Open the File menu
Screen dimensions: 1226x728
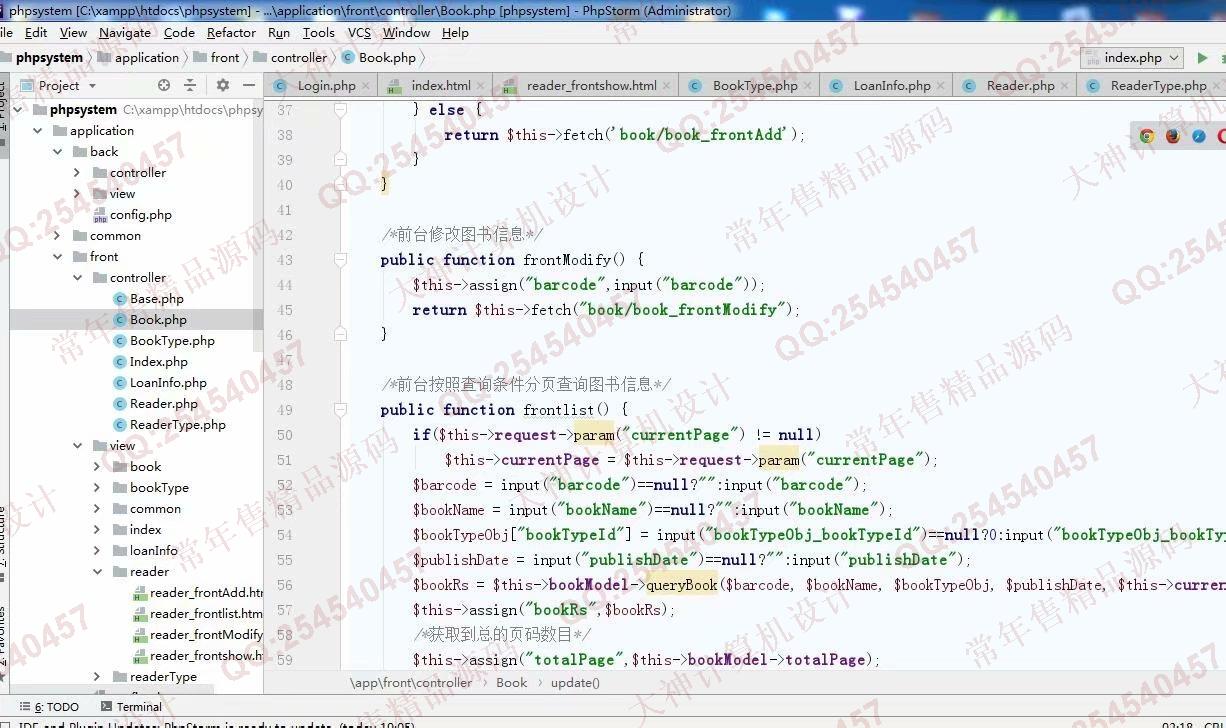(x=7, y=32)
